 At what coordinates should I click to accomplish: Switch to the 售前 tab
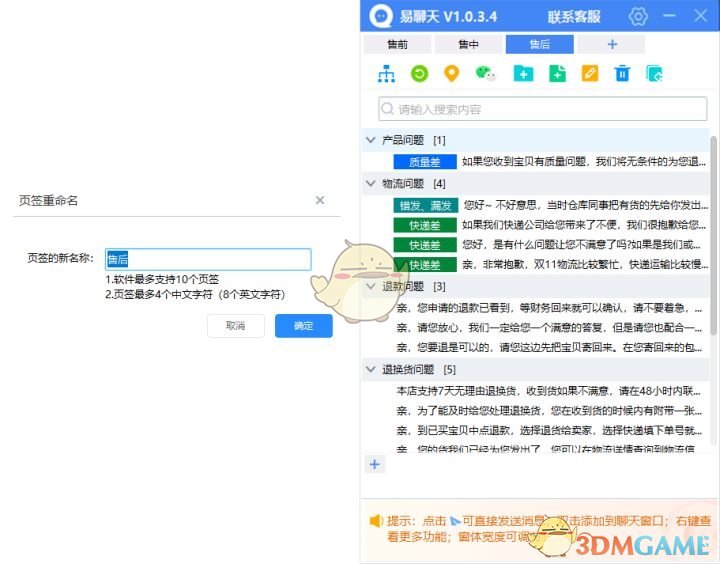[397, 45]
